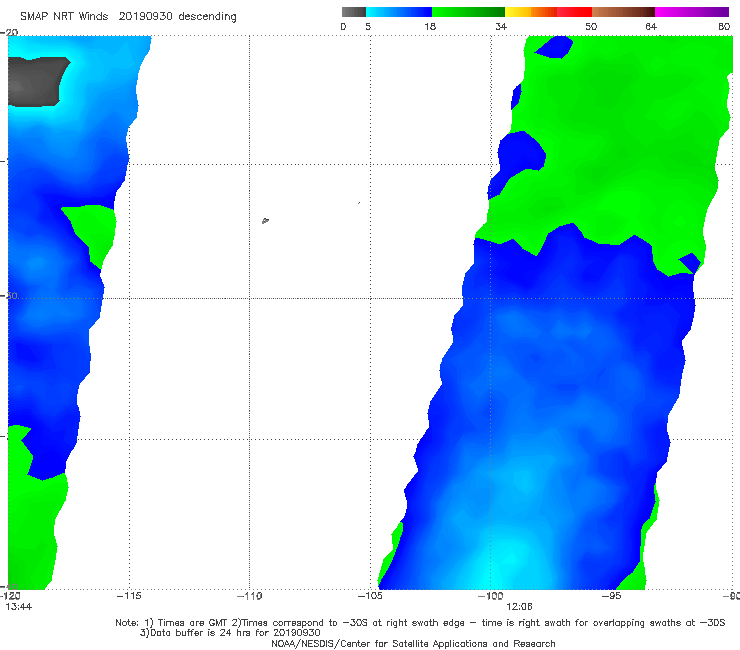
Task: Click the longitude label '-95'
Action: [x=612, y=596]
